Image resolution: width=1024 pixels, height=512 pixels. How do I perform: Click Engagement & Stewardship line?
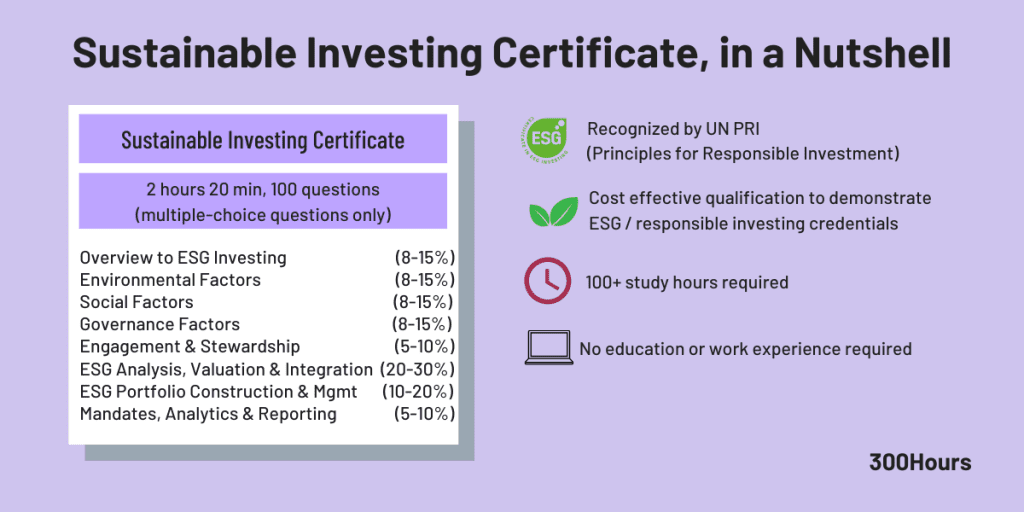pyautogui.click(x=190, y=346)
